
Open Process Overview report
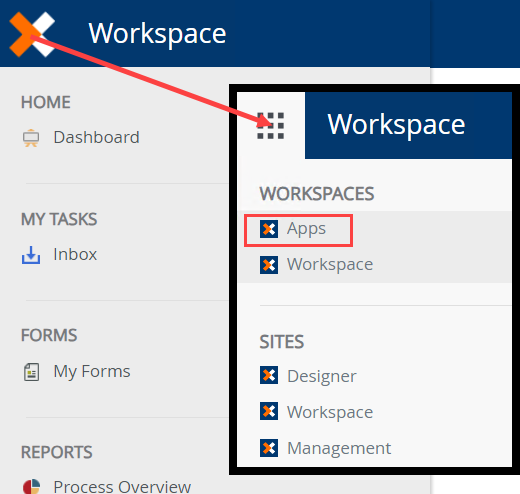[122, 486]
